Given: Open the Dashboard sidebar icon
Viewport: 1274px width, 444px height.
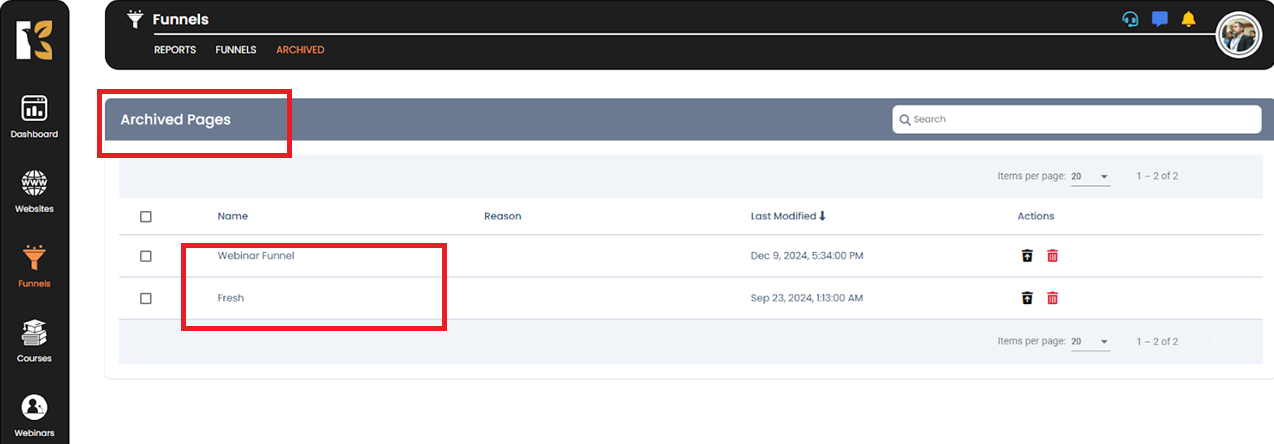Looking at the screenshot, I should 34,109.
